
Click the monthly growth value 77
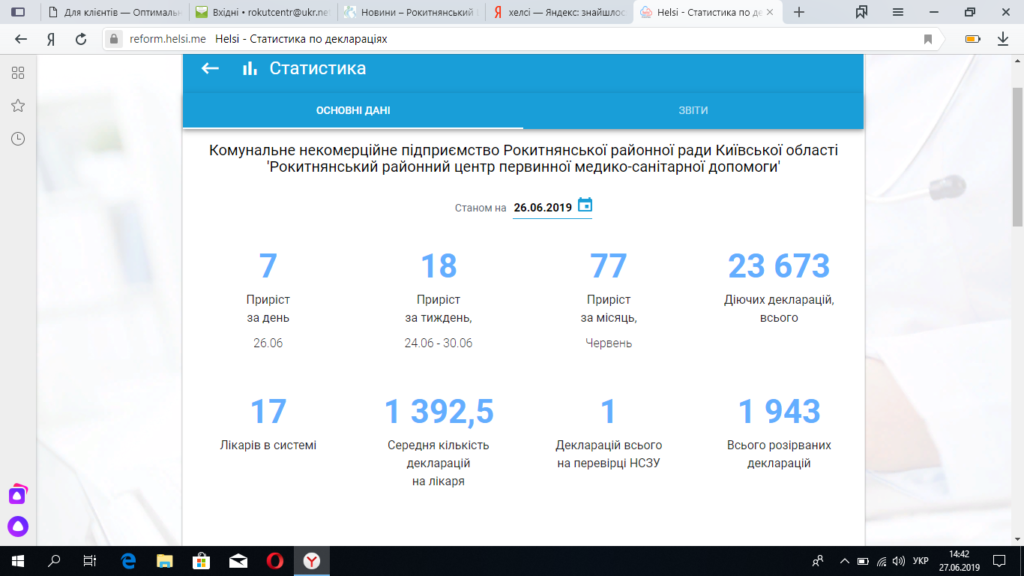608,266
